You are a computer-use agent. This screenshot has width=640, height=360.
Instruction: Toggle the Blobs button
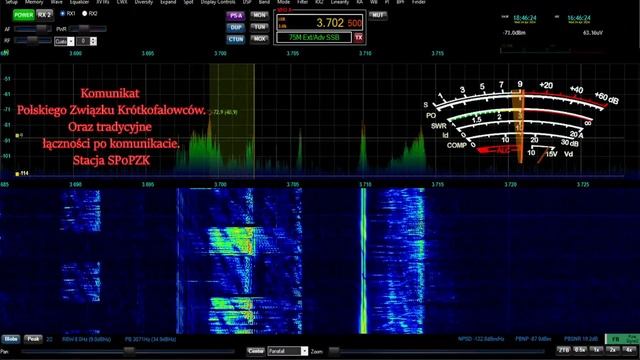[11, 339]
